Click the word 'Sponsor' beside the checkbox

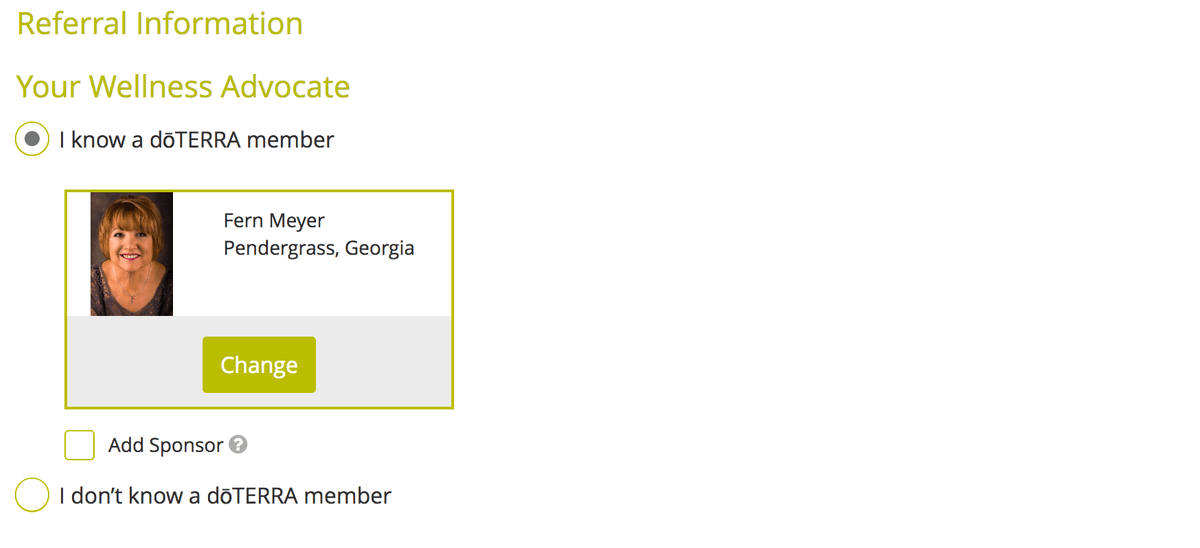[186, 446]
